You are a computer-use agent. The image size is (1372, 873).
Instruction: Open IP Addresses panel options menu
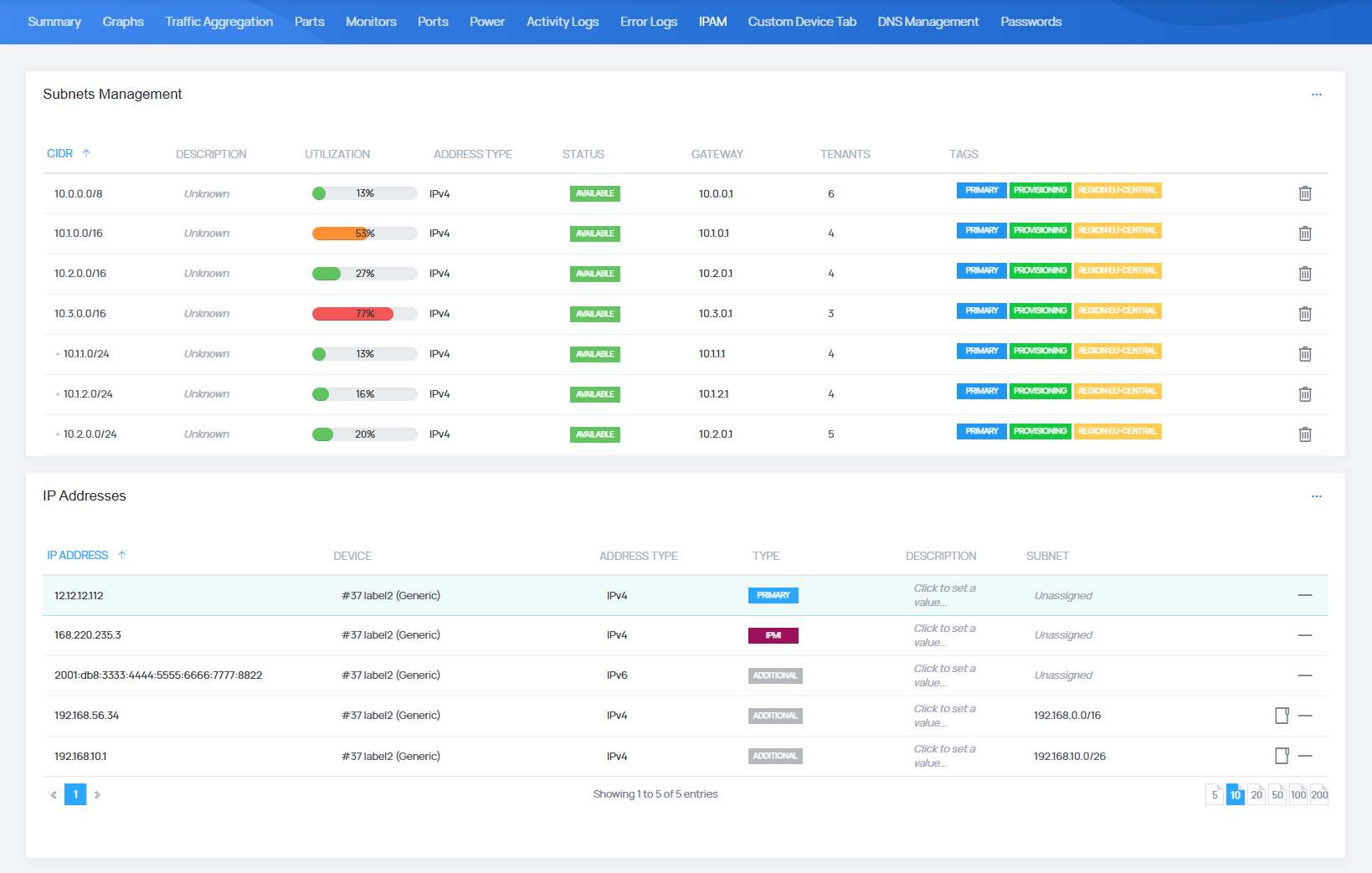point(1316,496)
